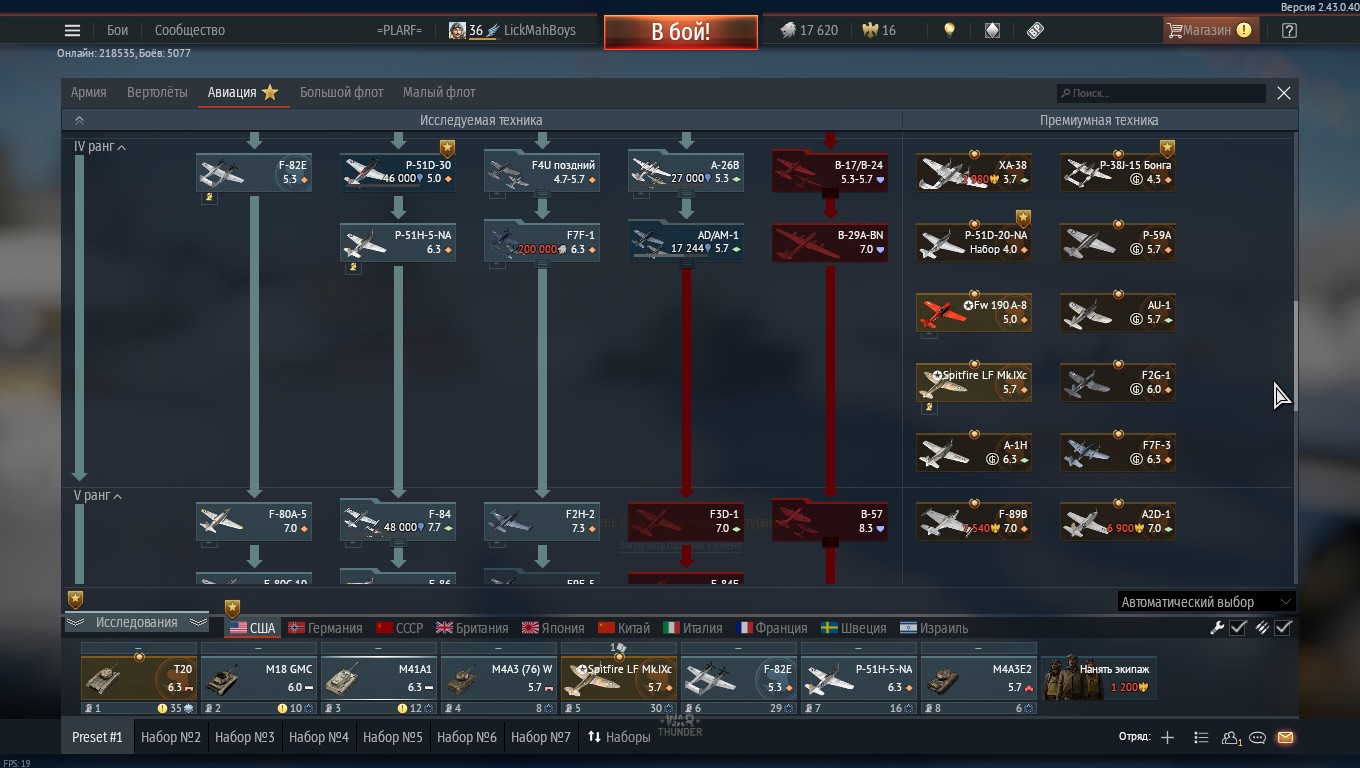Open the Бои menu

(x=118, y=30)
